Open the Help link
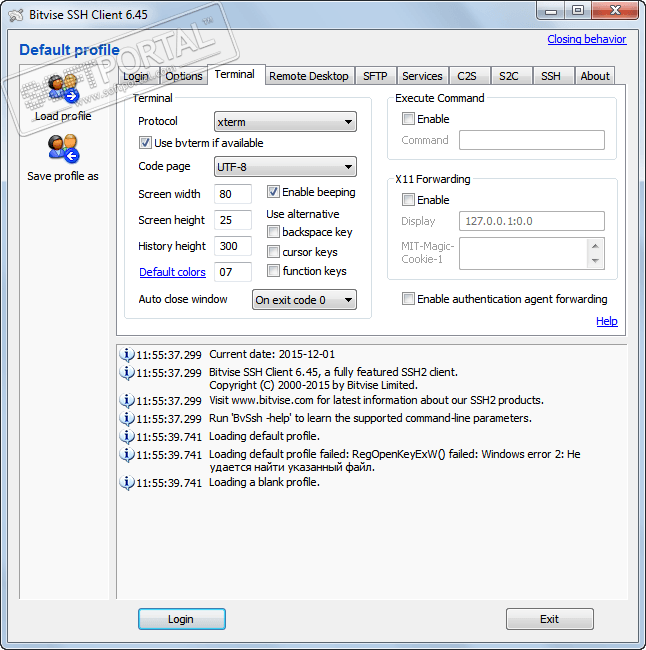 point(607,321)
